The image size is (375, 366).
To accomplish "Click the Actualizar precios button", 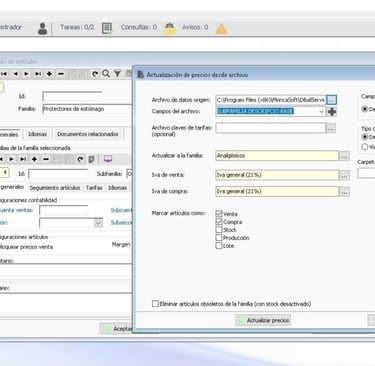I will (x=263, y=320).
